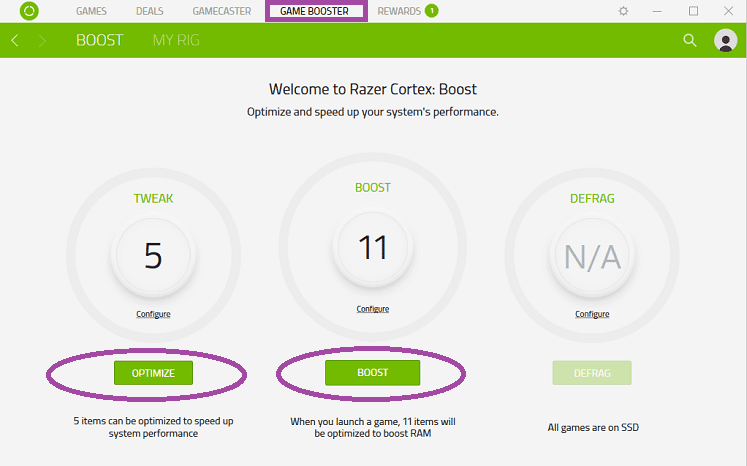Switch to the My Rig sub-tab

pyautogui.click(x=176, y=41)
